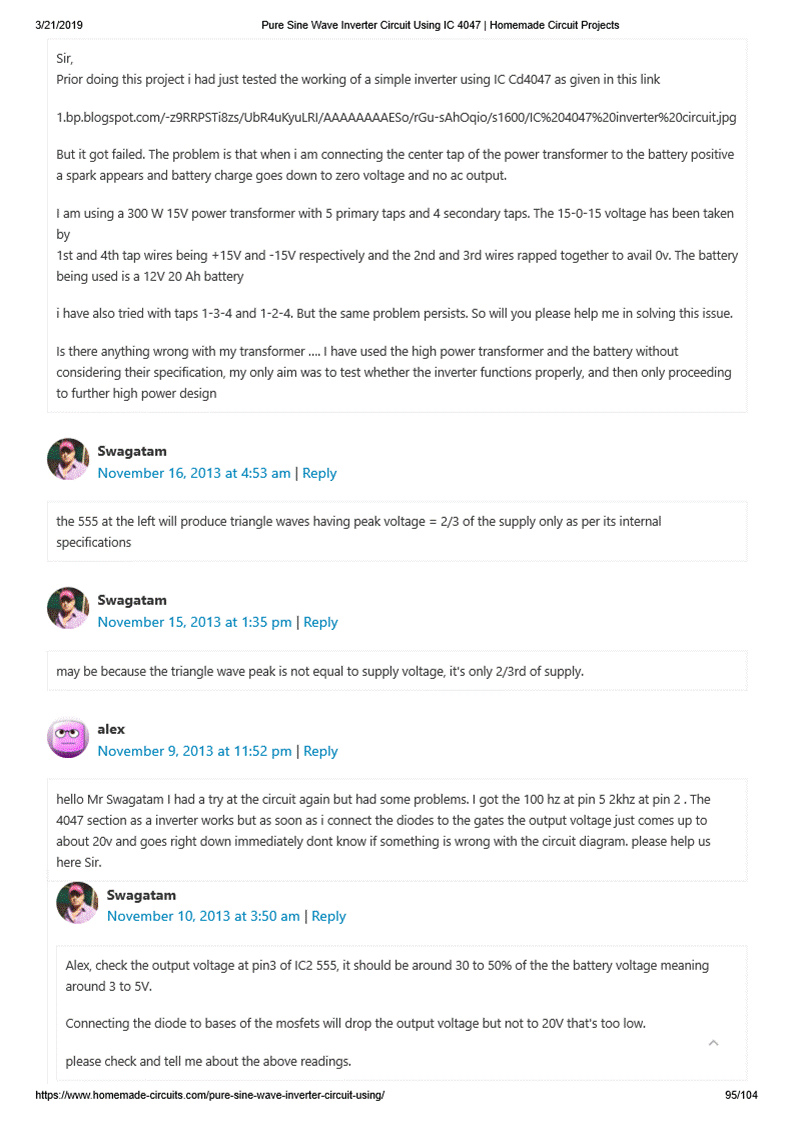Image resolution: width=793 pixels, height=1122 pixels.
Task: Click the homemade-circuits.com URL in the page footer
Action: click(x=210, y=1095)
